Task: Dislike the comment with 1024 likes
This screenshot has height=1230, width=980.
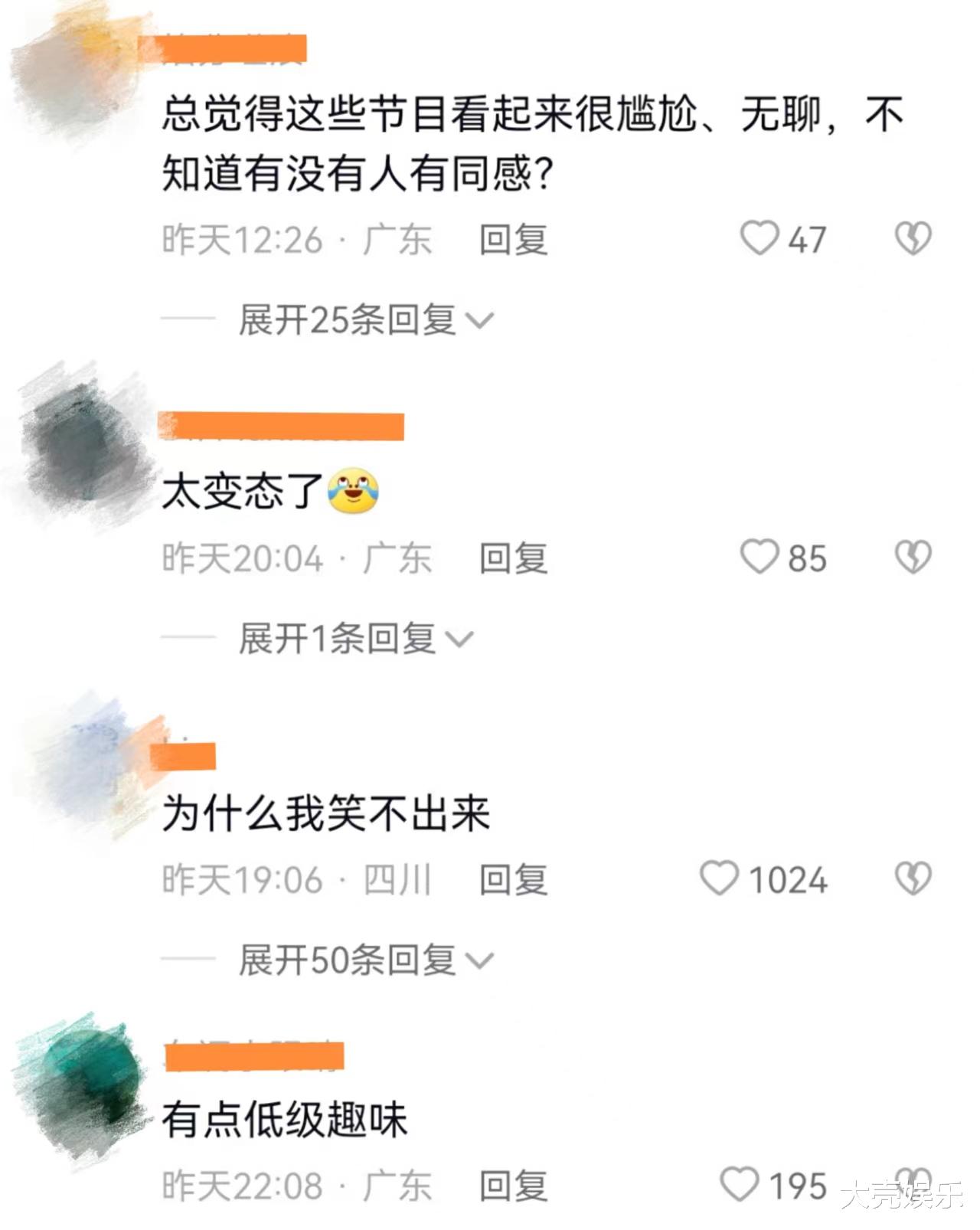Action: point(913,878)
